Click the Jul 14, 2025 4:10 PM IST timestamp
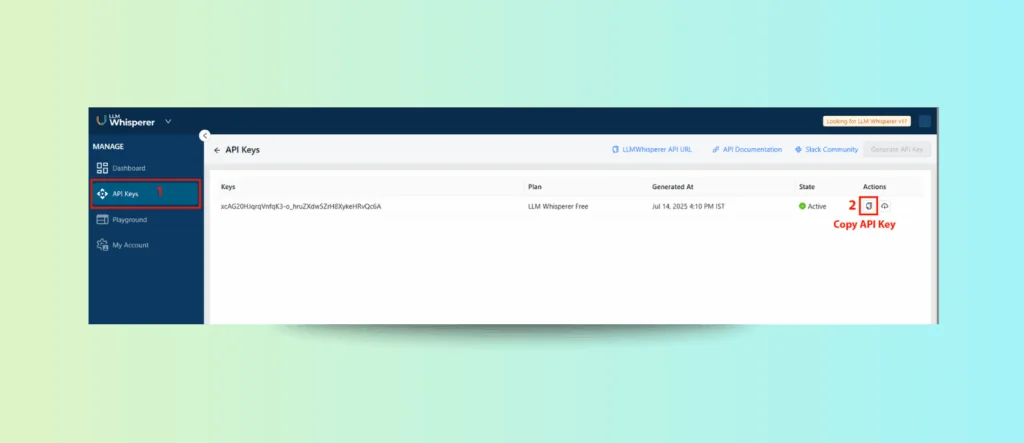The image size is (1024, 443). click(688, 206)
